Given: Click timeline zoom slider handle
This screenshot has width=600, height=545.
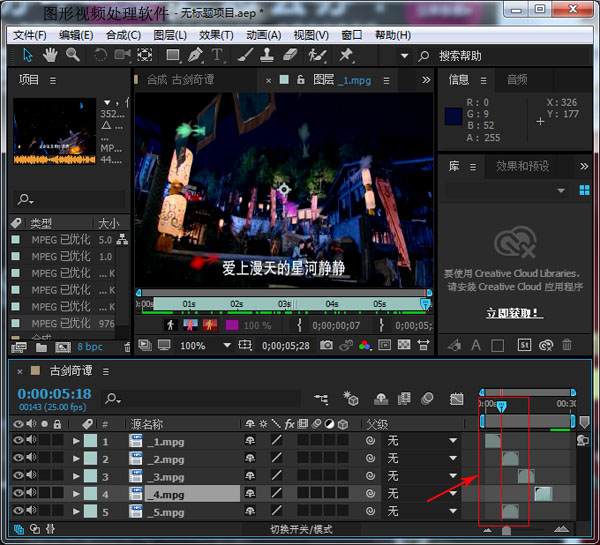Looking at the screenshot, I should (506, 530).
